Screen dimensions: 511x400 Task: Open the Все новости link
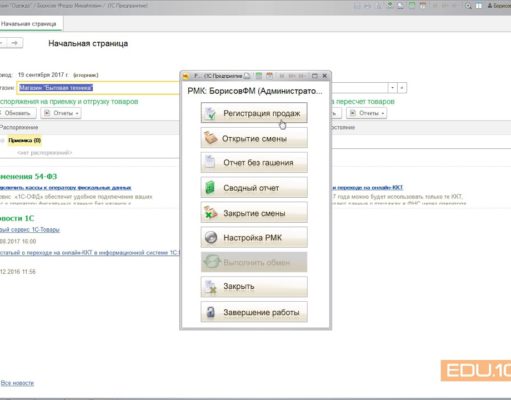pyautogui.click(x=17, y=383)
